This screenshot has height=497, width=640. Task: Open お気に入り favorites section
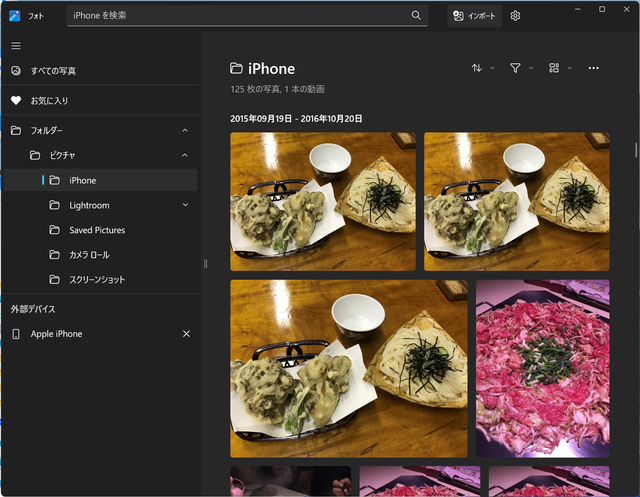(x=49, y=101)
